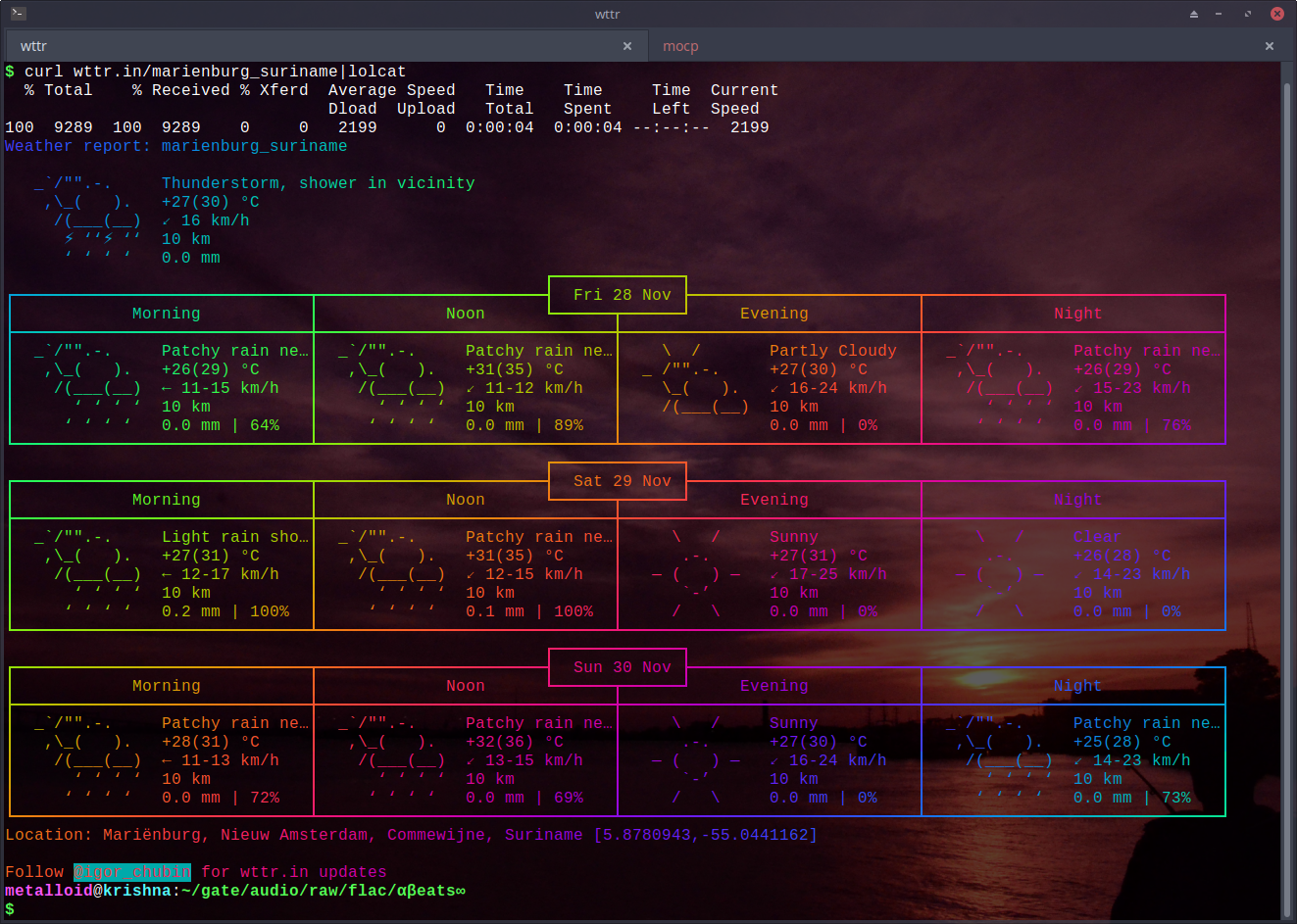The width and height of the screenshot is (1297, 924).
Task: Click Saturday evening's sunny ASCII icon
Action: click(696, 574)
